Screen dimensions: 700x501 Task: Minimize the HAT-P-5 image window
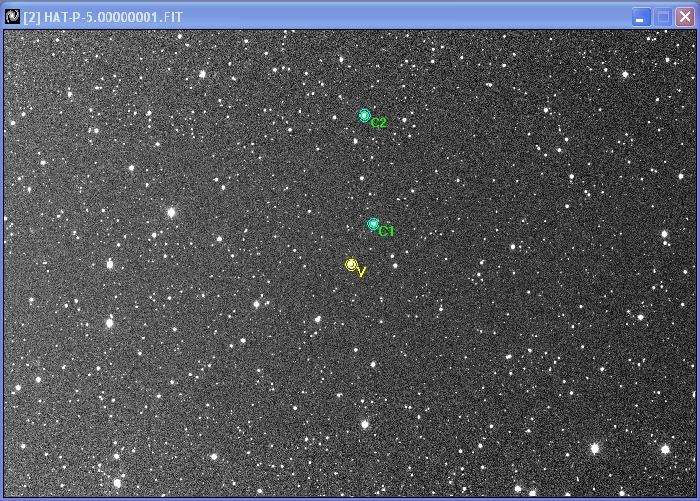(x=641, y=17)
